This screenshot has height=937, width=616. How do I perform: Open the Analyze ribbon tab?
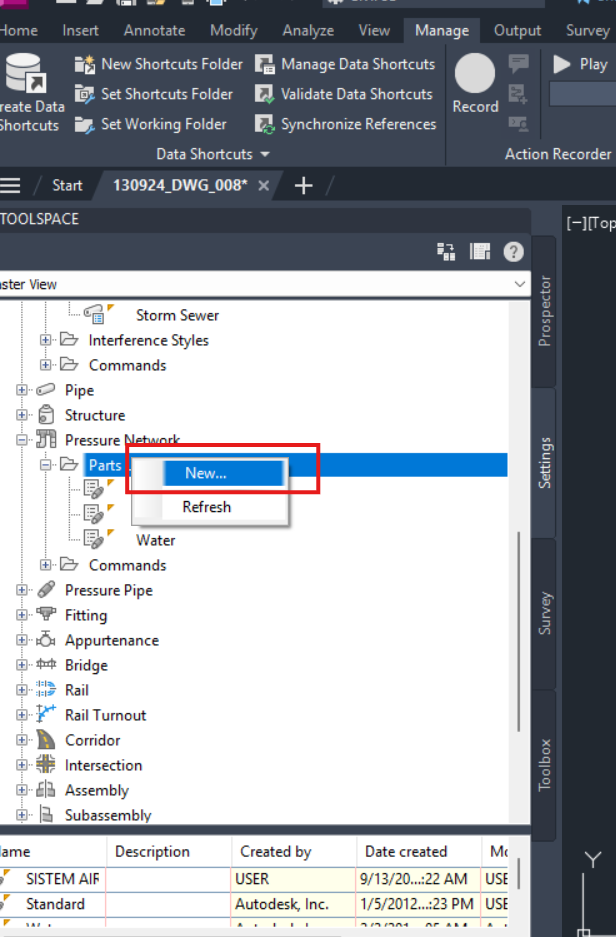pyautogui.click(x=308, y=30)
